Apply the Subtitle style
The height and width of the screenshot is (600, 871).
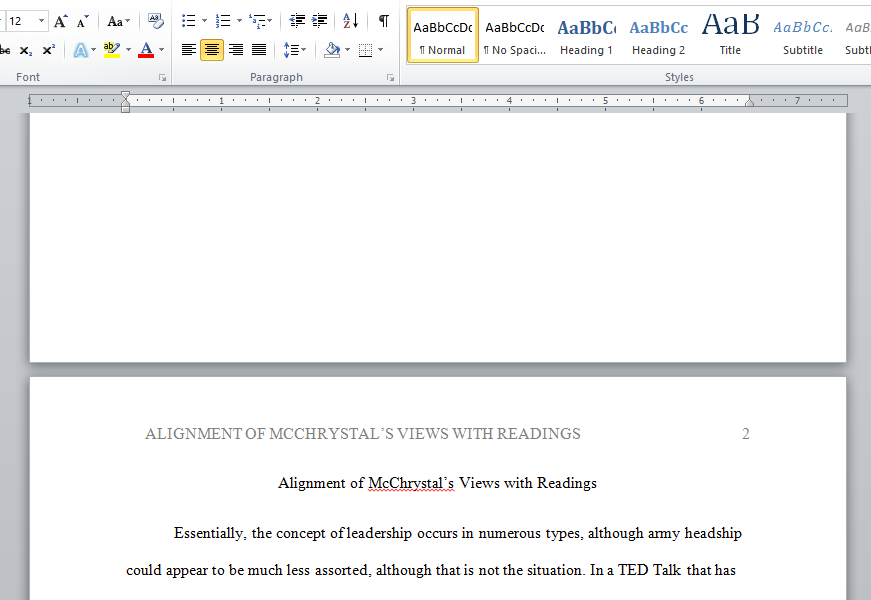pyautogui.click(x=803, y=36)
